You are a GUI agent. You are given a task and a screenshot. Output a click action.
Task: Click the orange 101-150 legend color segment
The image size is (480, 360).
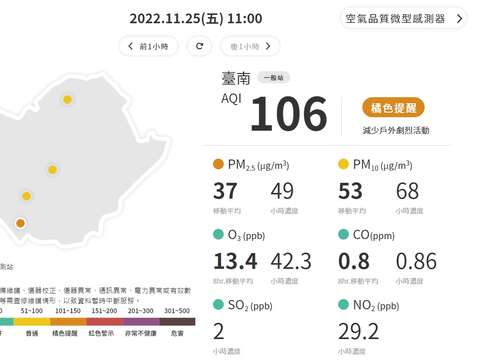click(68, 322)
